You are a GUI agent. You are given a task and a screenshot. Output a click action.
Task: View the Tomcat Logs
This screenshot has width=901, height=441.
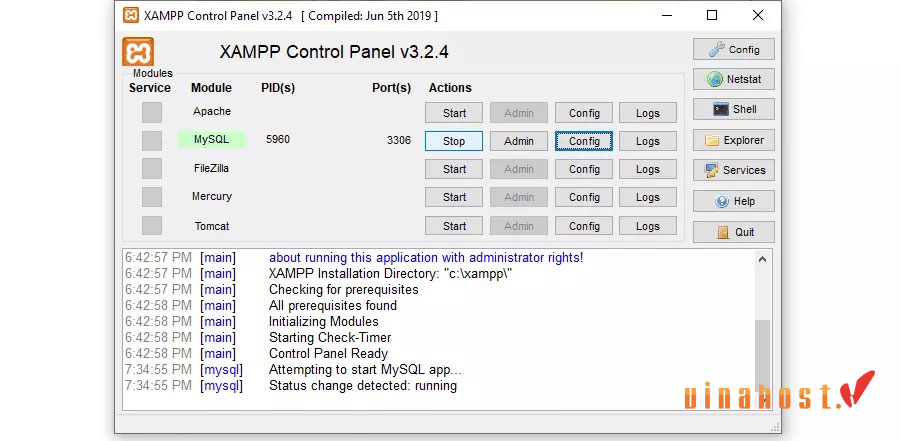[648, 226]
